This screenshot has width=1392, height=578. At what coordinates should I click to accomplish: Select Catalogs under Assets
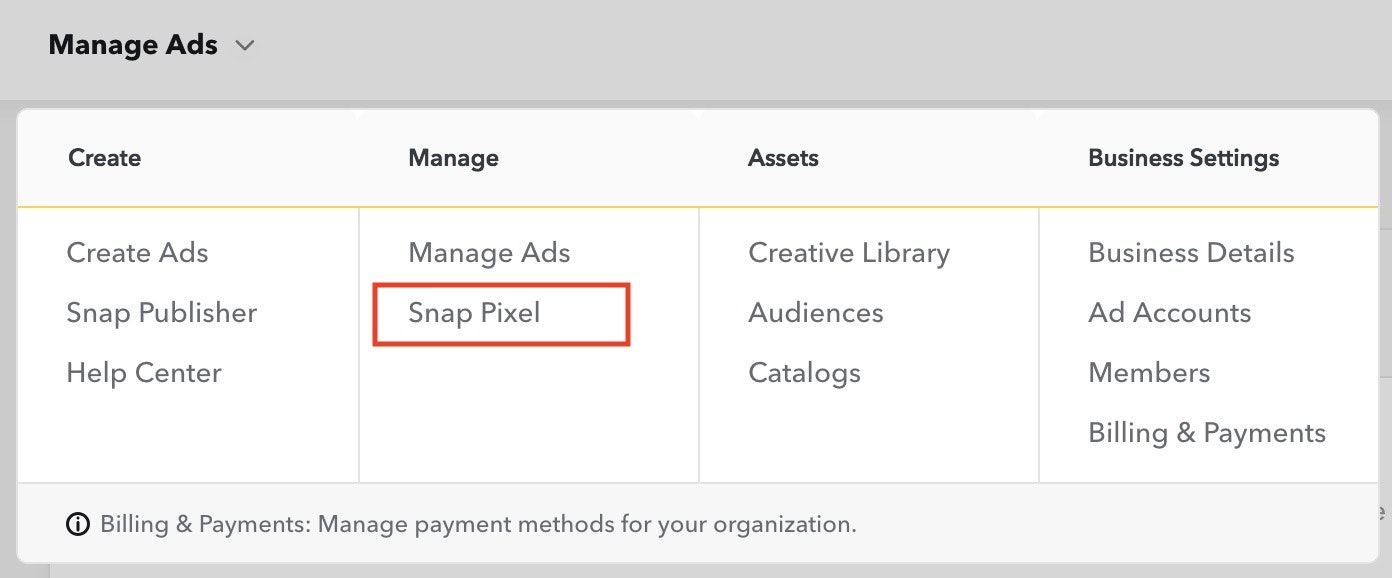[x=804, y=373]
